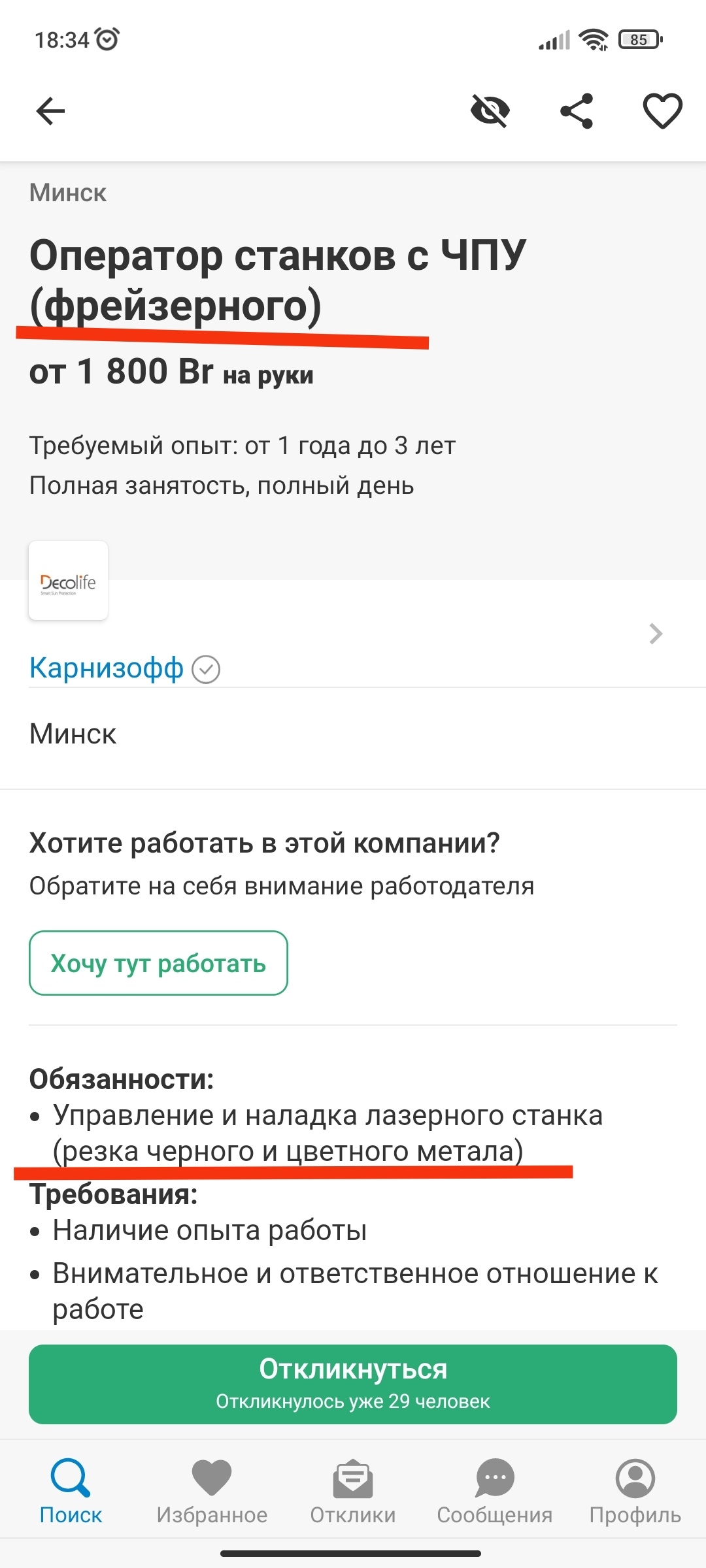The width and height of the screenshot is (706, 1568).
Task: Tap the share icon
Action: [577, 110]
